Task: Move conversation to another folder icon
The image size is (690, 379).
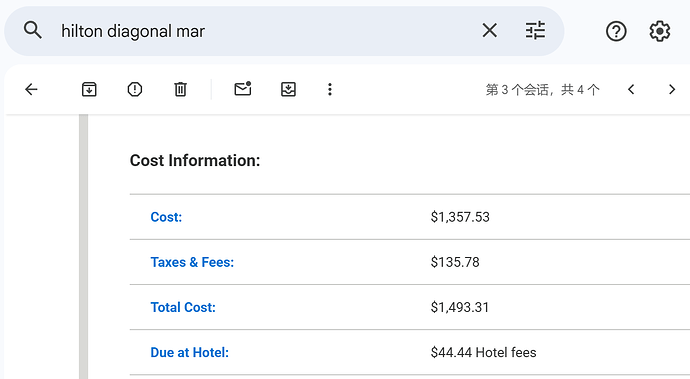Action: click(x=288, y=89)
